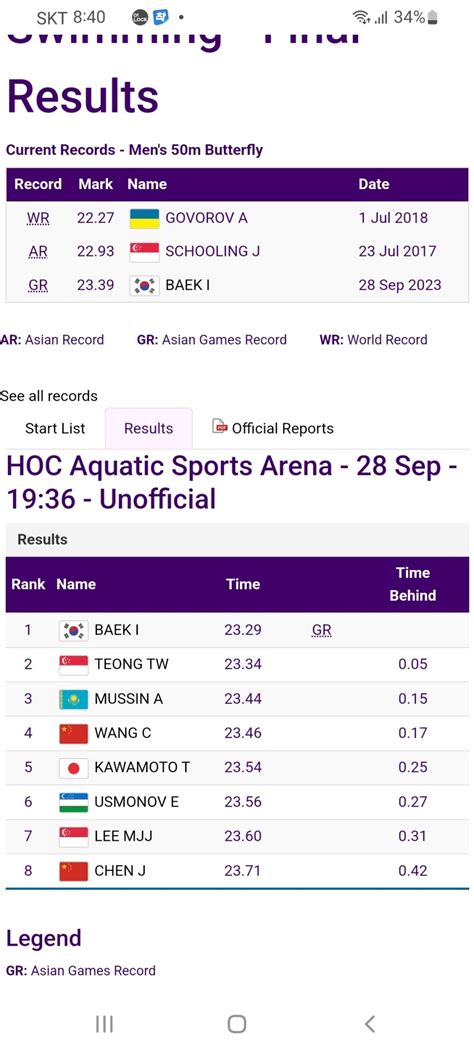This screenshot has width=474, height=1053.
Task: Select the Results tab
Action: [148, 428]
